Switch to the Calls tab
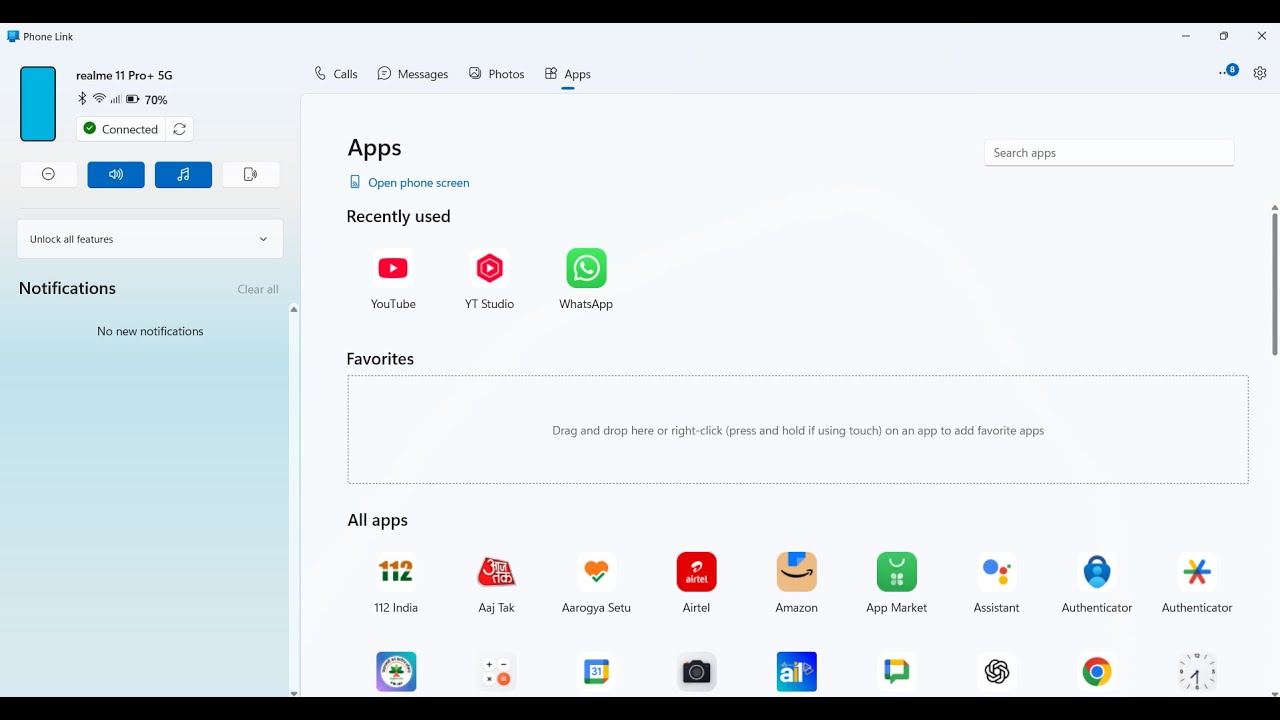Screen dimensions: 1280x720 click(x=336, y=74)
